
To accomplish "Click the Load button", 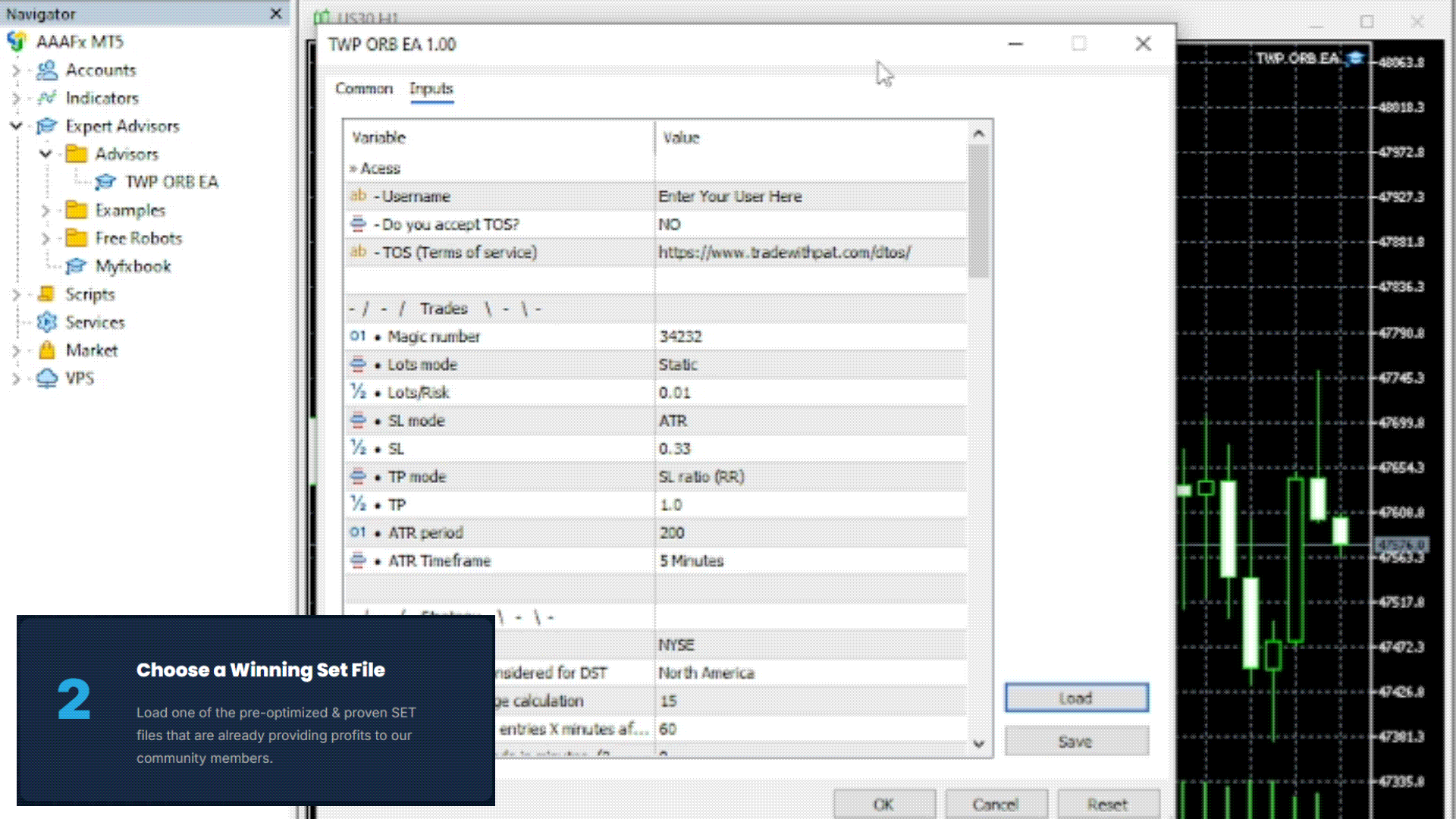I will pos(1076,698).
